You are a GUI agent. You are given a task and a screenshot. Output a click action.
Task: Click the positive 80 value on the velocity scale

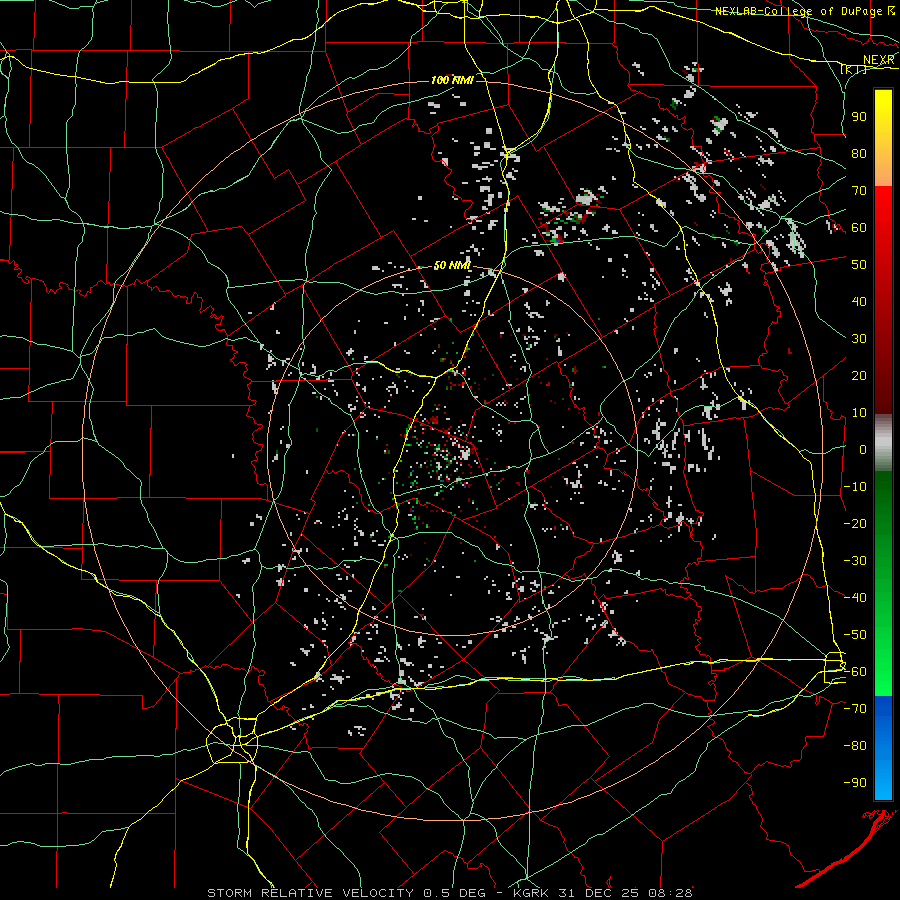point(859,153)
